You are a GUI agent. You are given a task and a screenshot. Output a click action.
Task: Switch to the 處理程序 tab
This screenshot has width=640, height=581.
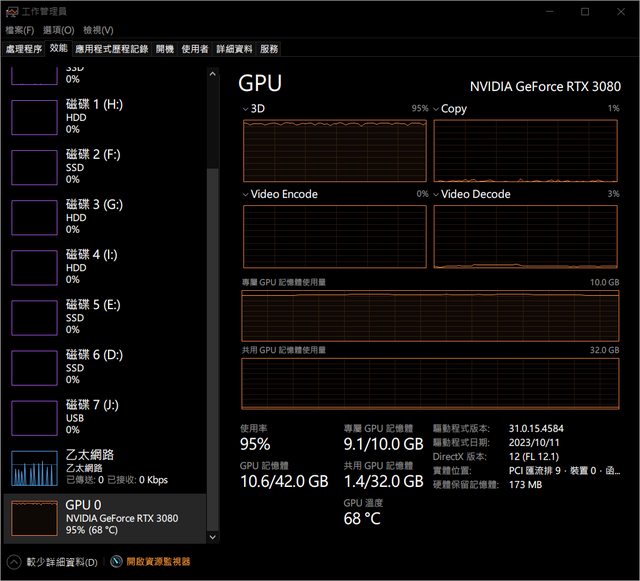click(x=24, y=48)
